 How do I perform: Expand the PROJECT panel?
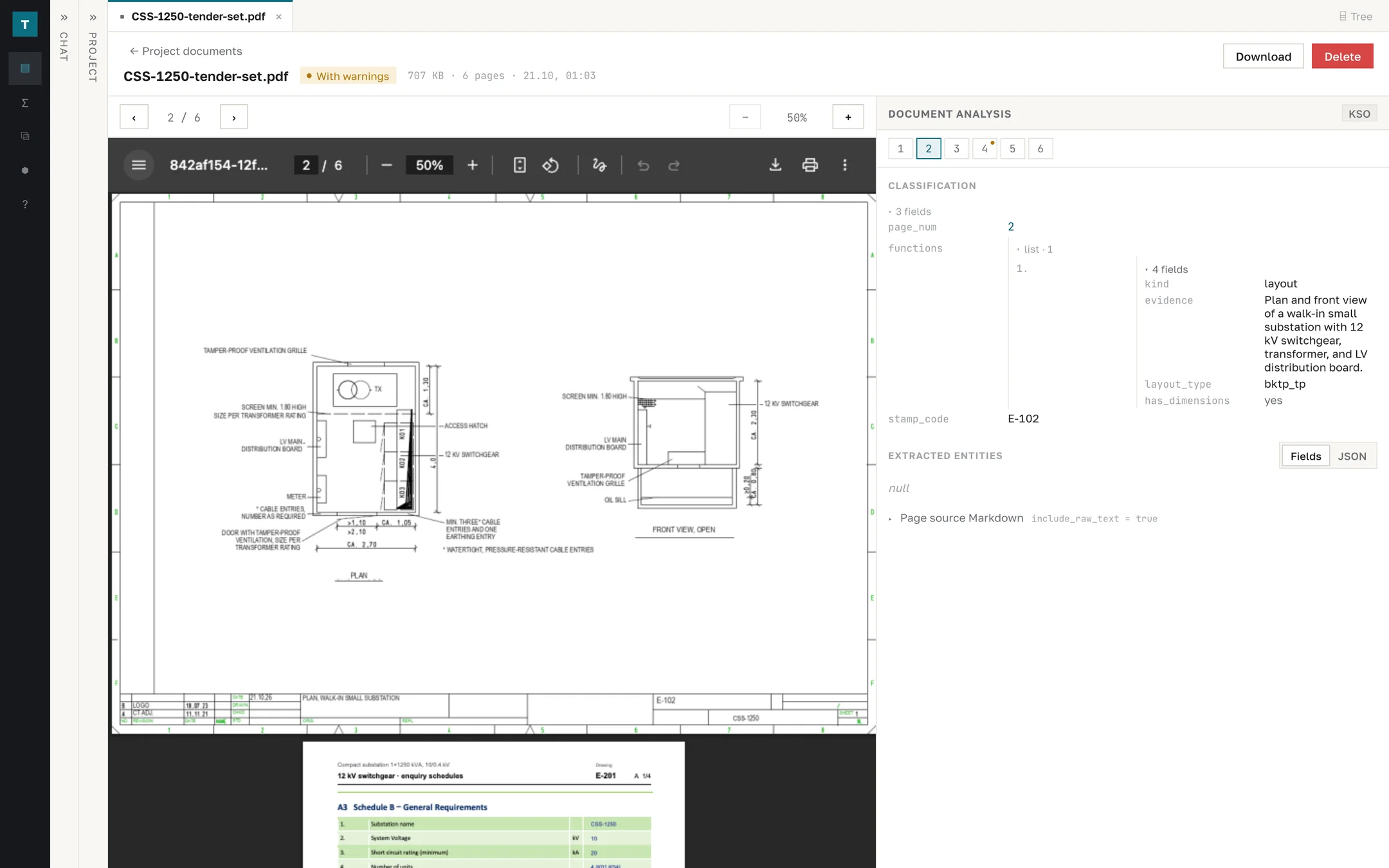point(93,18)
